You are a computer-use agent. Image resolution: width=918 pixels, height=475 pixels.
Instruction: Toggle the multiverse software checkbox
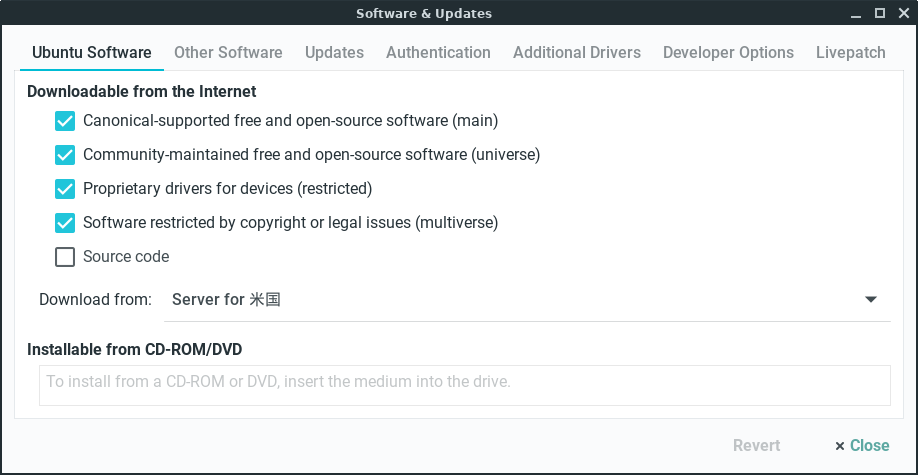[x=65, y=223]
